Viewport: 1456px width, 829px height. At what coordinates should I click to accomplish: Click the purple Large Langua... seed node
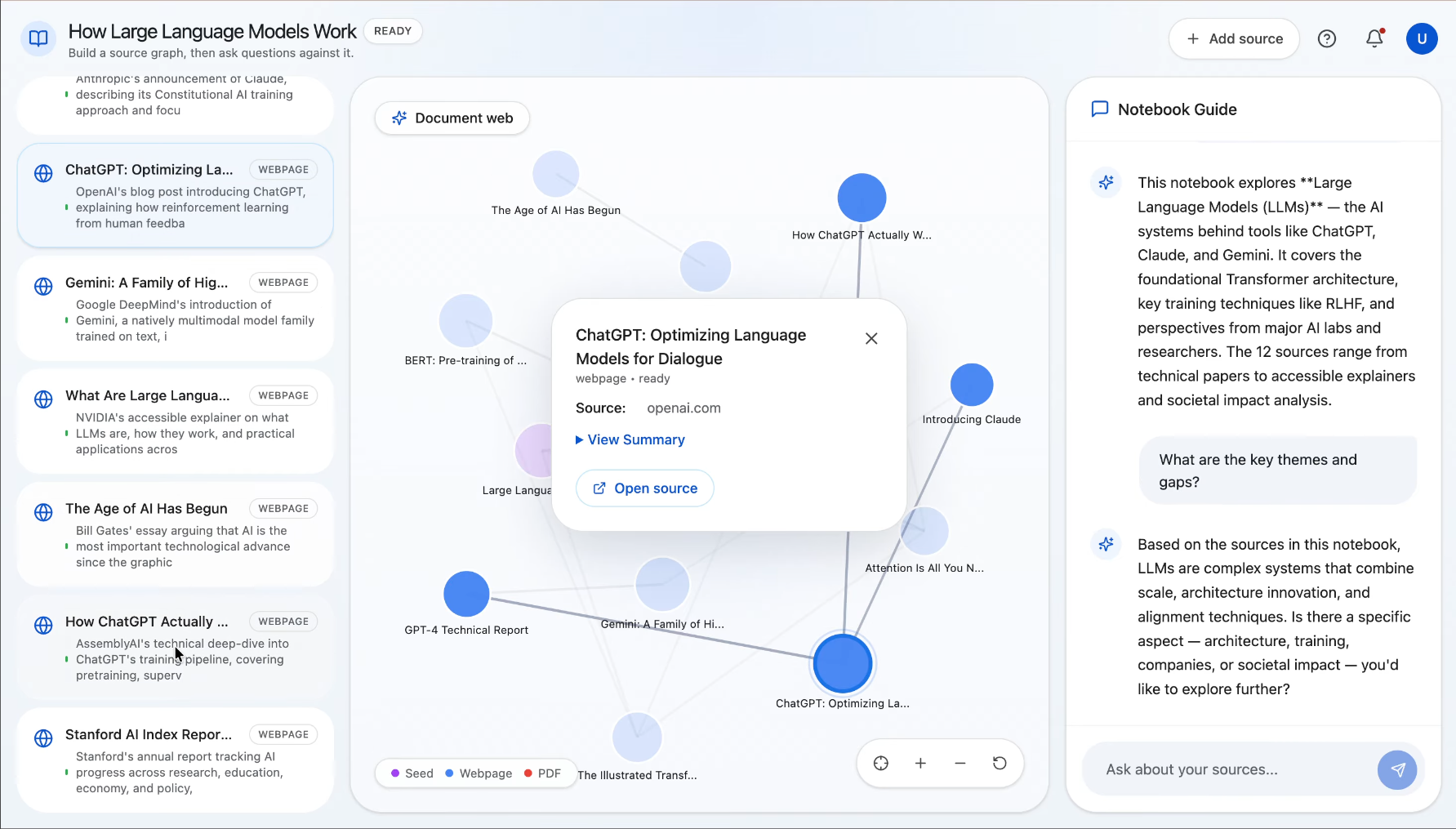coord(535,450)
